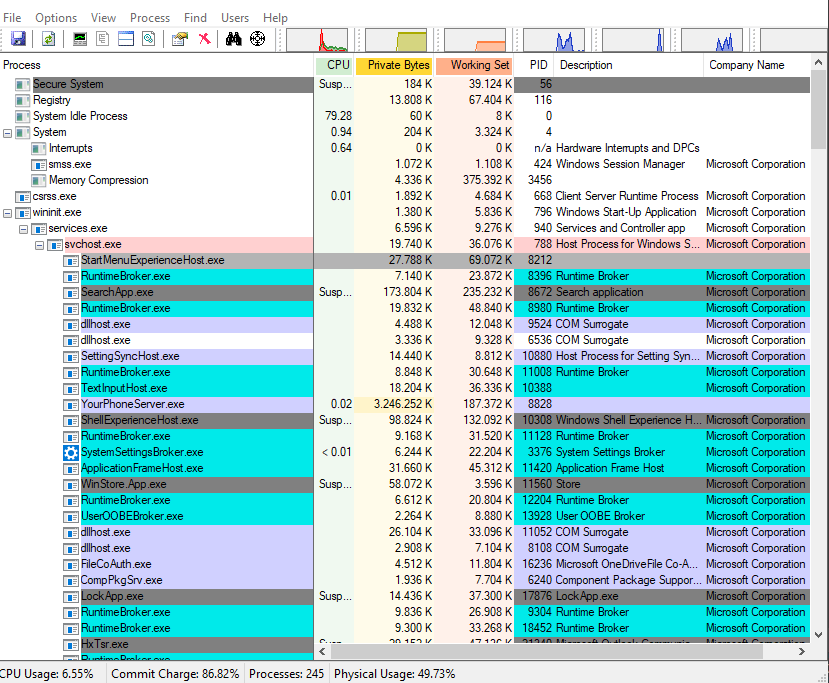
Task: Click the yellow commit history graph
Action: coord(397,40)
